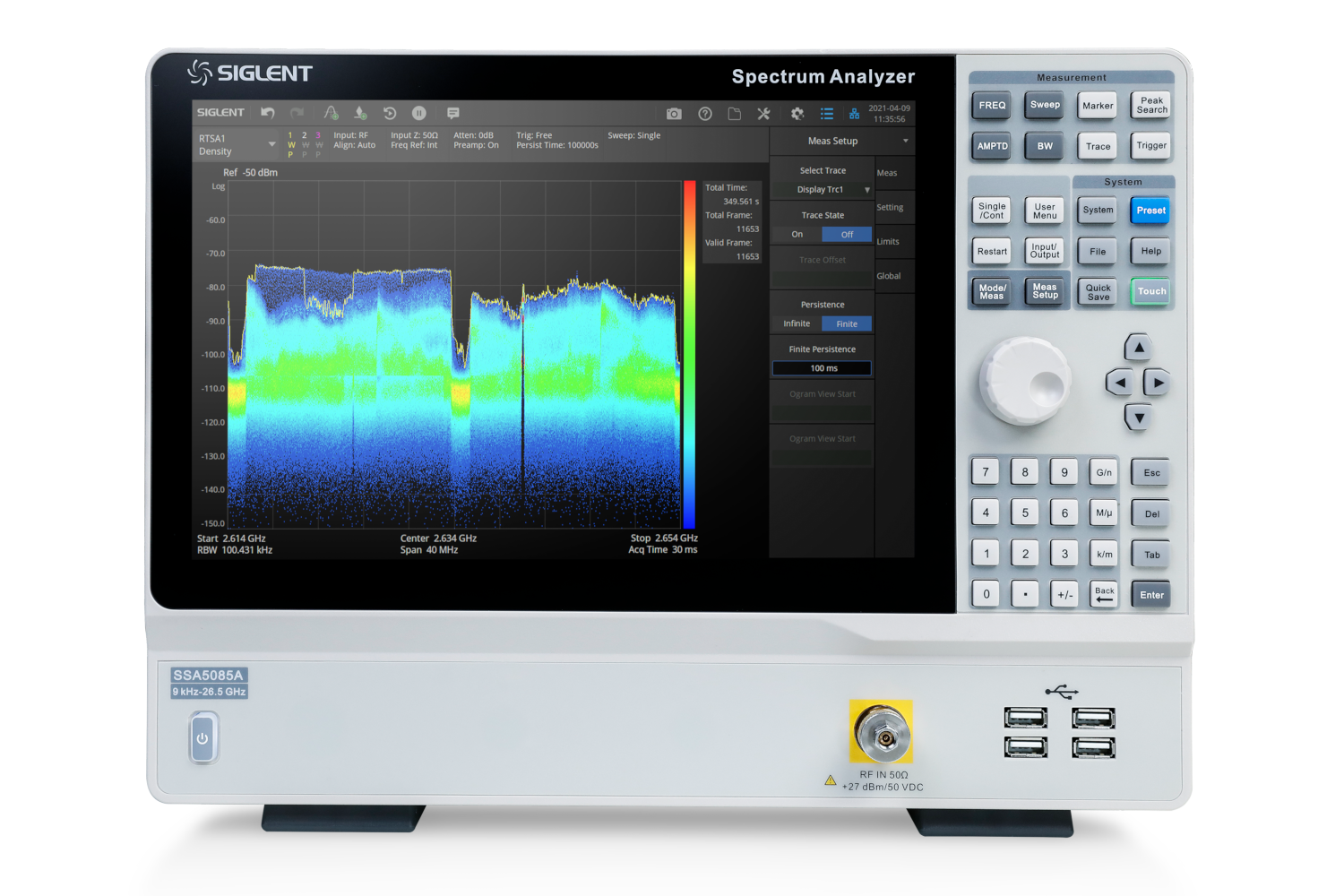Open the file icon in the toolbar

pos(734,114)
